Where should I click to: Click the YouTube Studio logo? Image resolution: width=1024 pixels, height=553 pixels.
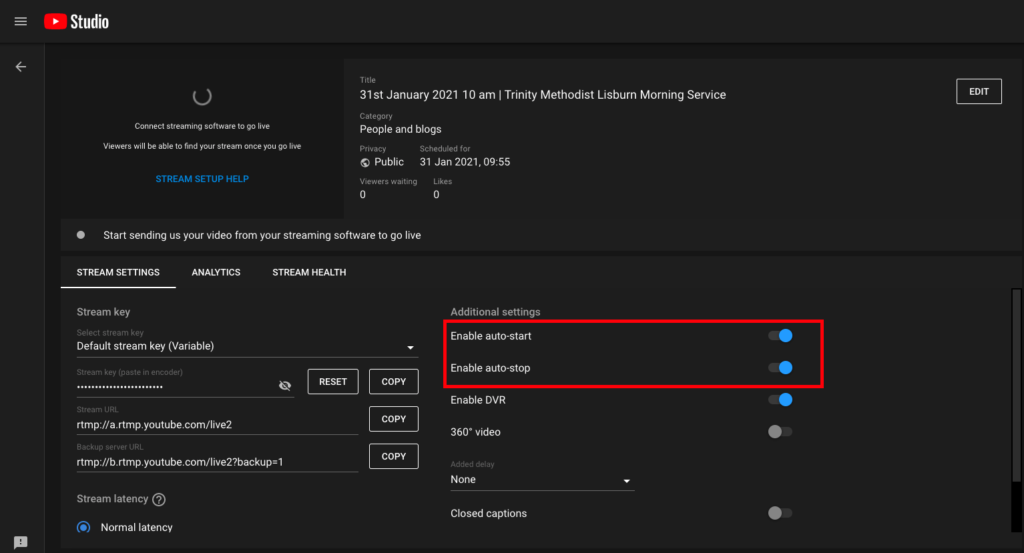76,22
